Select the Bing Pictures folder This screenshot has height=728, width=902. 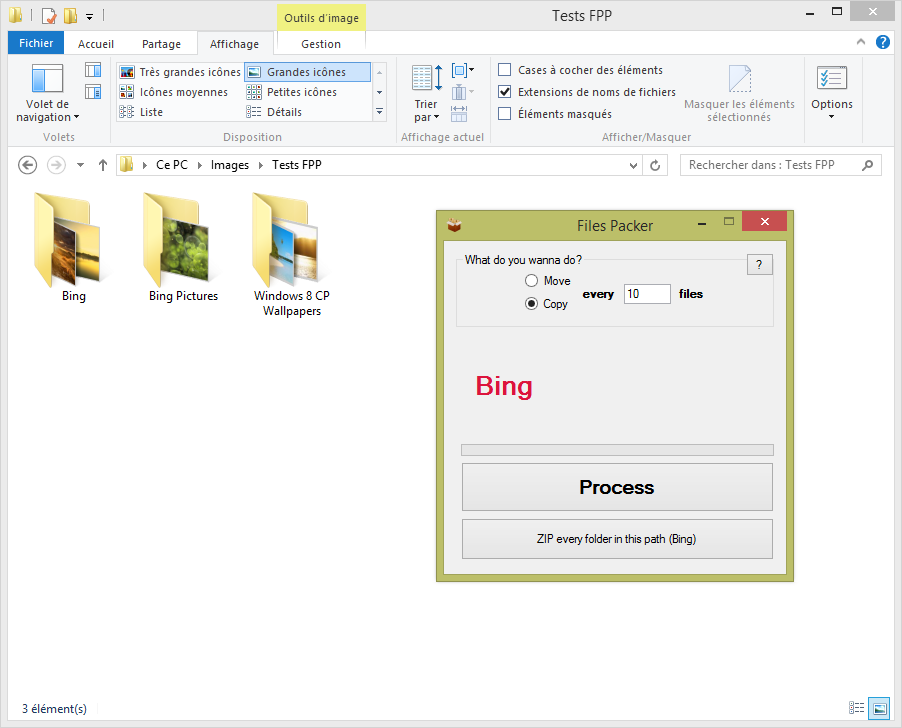182,248
